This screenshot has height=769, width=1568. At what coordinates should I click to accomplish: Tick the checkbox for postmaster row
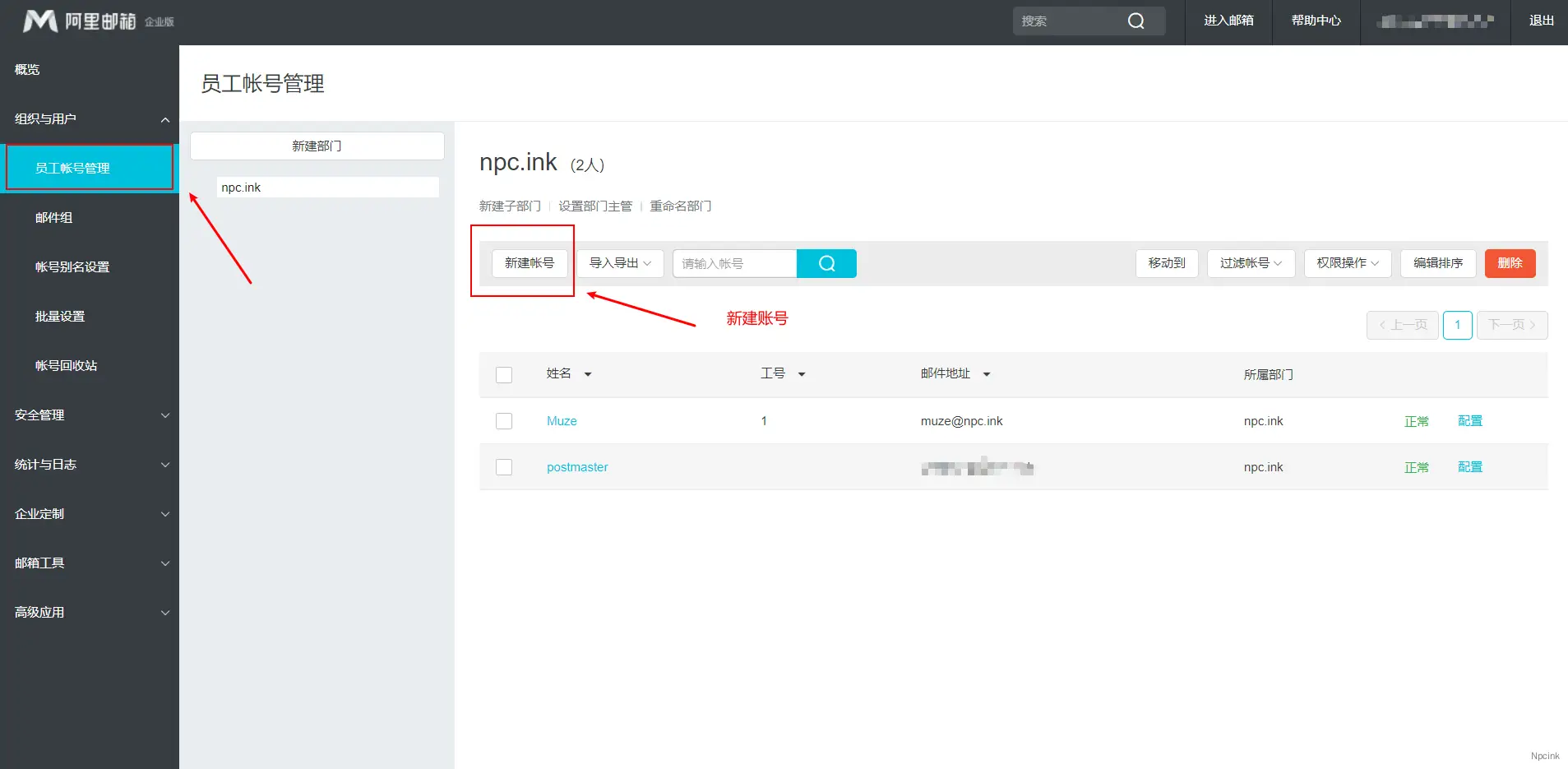(504, 467)
